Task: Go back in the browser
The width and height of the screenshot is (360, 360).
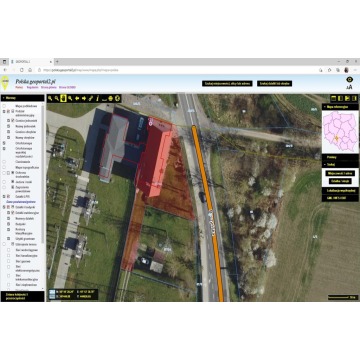Action: pos(5,70)
